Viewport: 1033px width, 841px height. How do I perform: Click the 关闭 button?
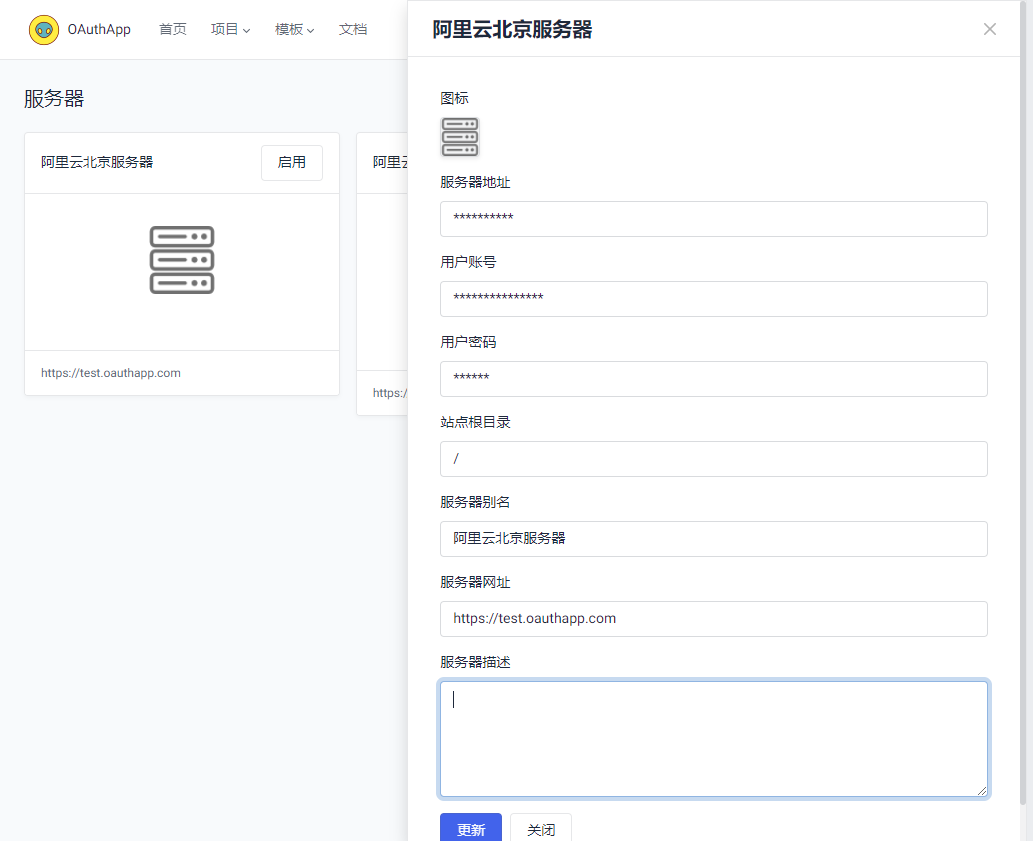tap(541, 829)
